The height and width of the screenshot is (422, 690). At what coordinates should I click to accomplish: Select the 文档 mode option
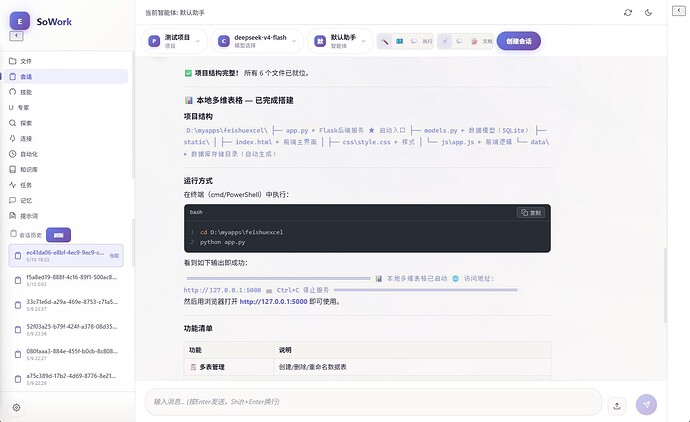tap(487, 41)
